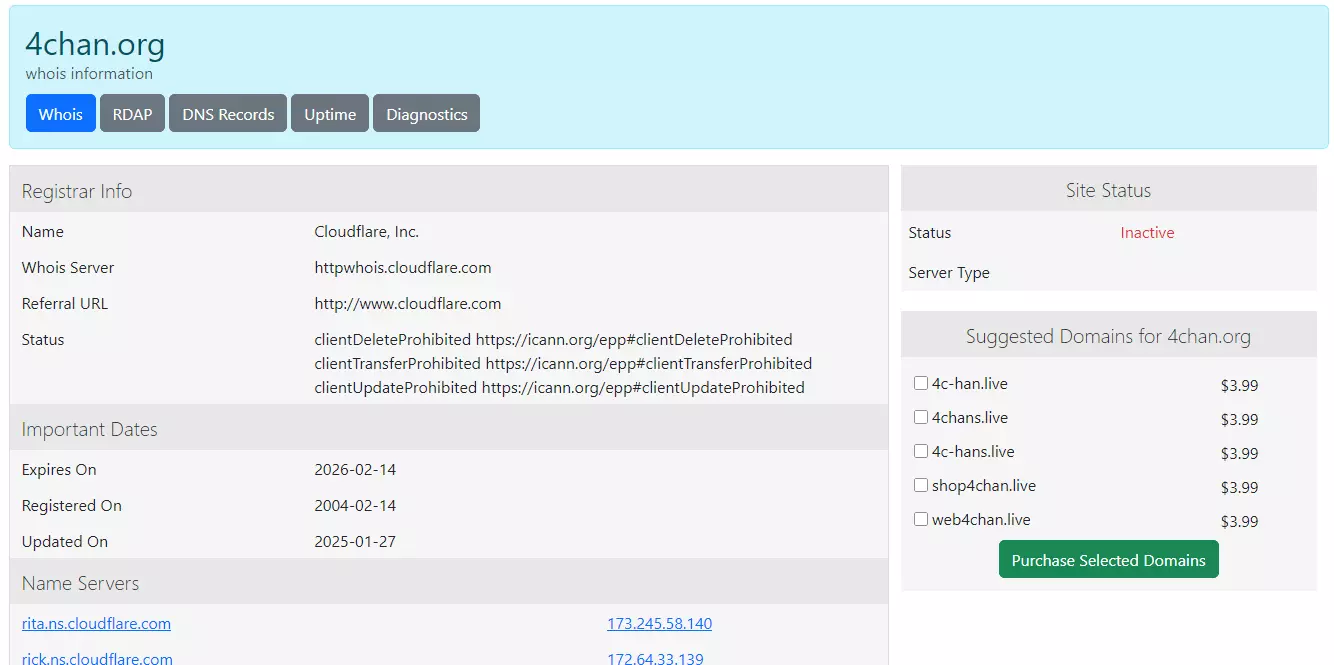Open the DNS Records tab
Image resolution: width=1334 pixels, height=665 pixels.
[228, 114]
